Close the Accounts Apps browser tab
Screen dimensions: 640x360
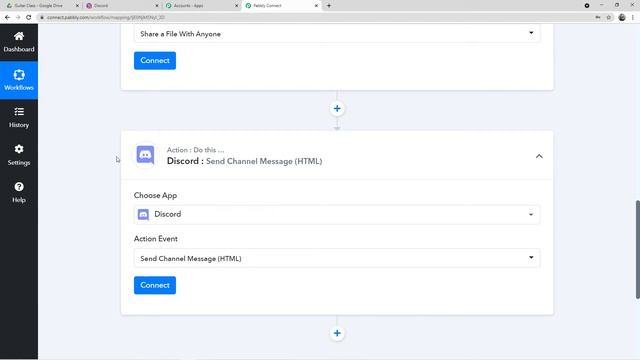click(x=236, y=6)
